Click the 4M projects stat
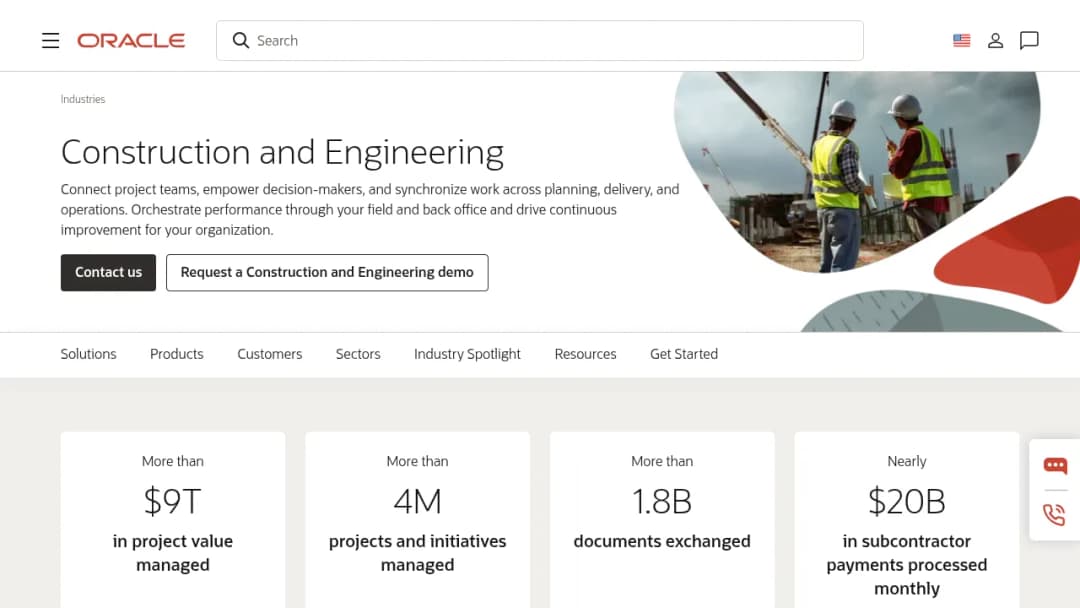Viewport: 1080px width, 608px height. 417,501
